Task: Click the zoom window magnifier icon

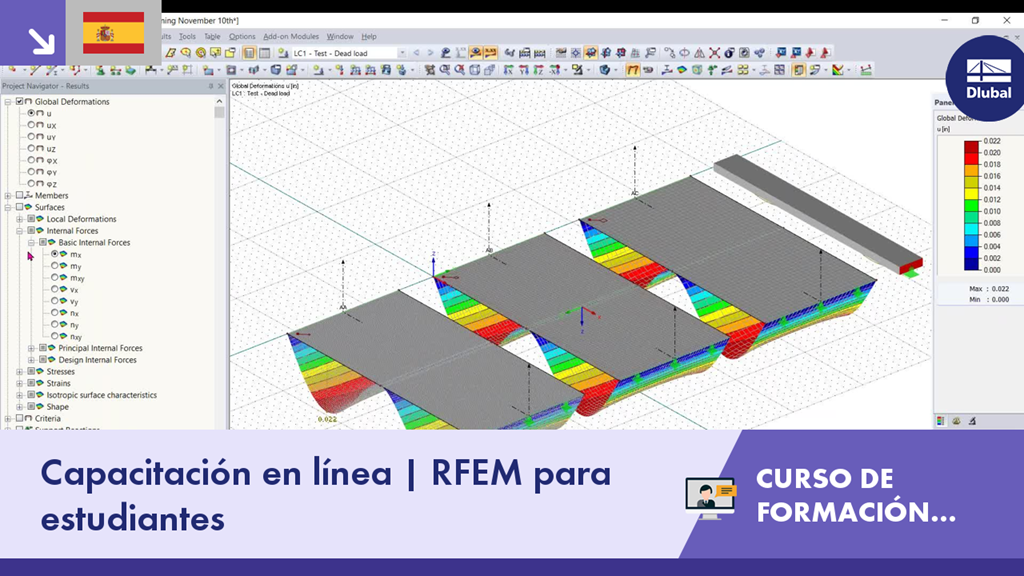Action: 445,70
